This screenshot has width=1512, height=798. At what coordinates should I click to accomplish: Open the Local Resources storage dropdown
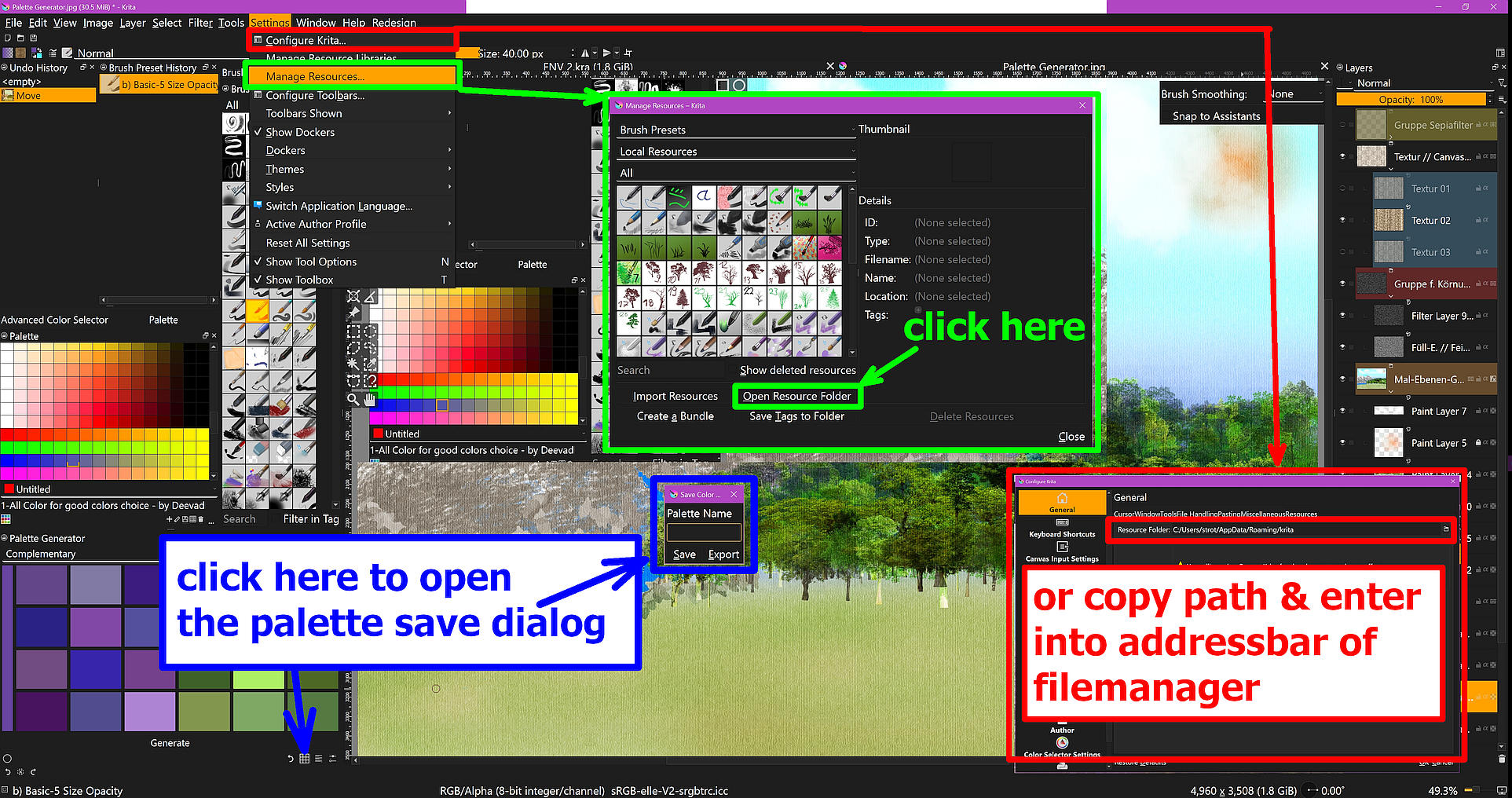coord(736,152)
